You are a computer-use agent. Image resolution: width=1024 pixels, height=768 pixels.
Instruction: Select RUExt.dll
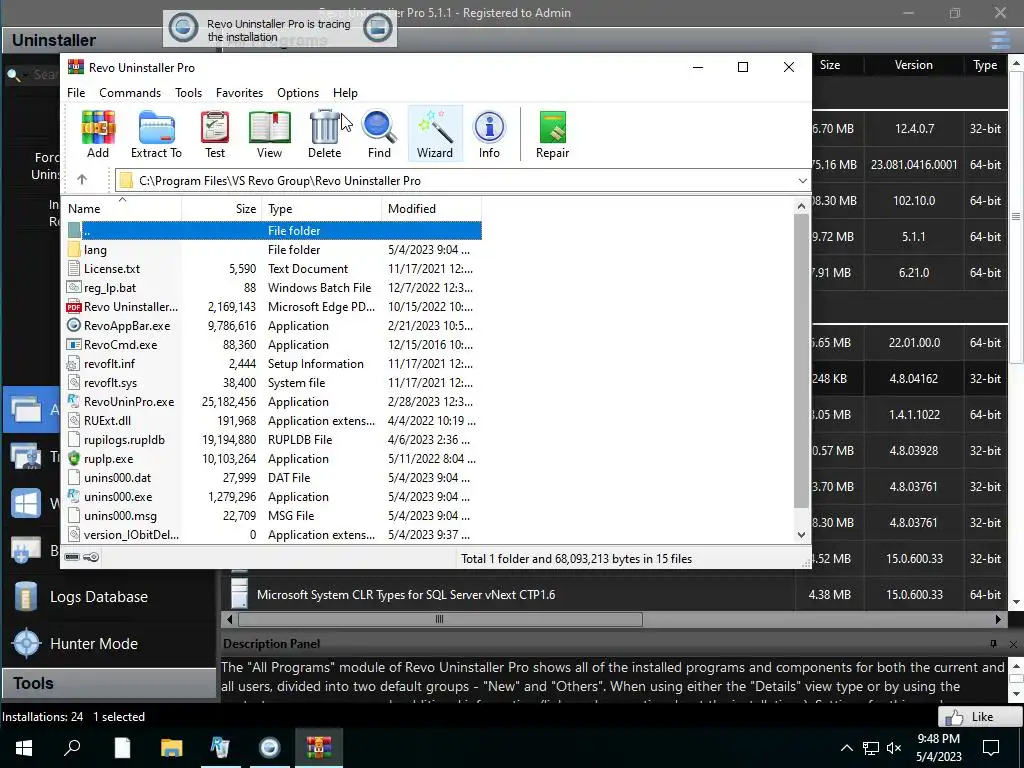[x=273, y=421]
